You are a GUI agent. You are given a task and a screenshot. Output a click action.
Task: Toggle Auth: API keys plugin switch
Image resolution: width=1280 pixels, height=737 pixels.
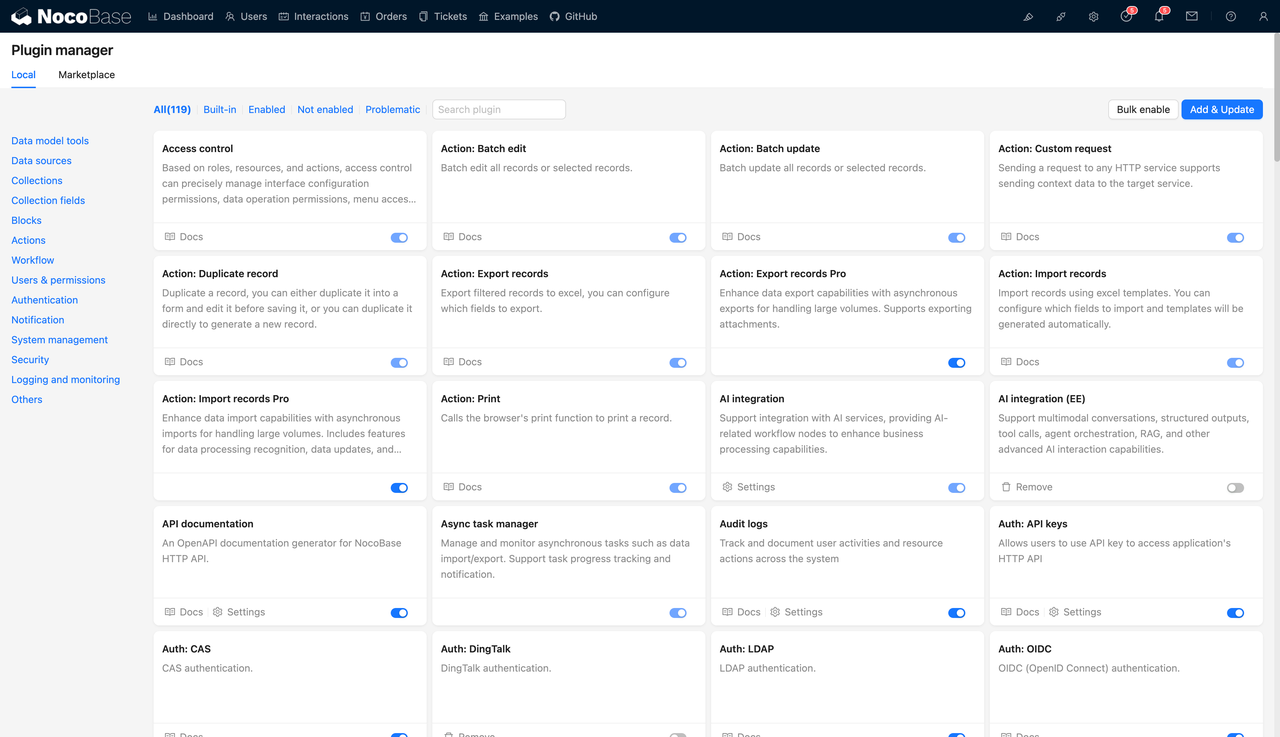(1235, 613)
